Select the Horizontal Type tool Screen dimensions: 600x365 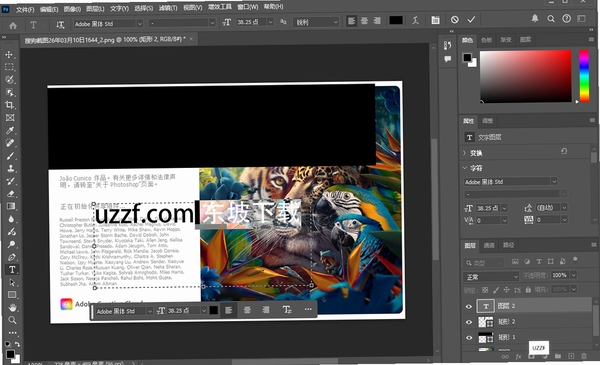12,269
